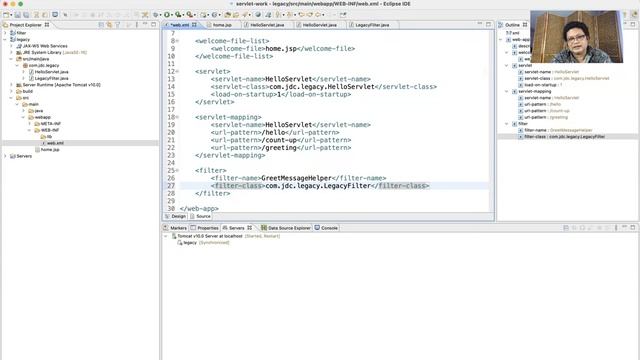Open the Run button dropdown arrow

click(172, 15)
